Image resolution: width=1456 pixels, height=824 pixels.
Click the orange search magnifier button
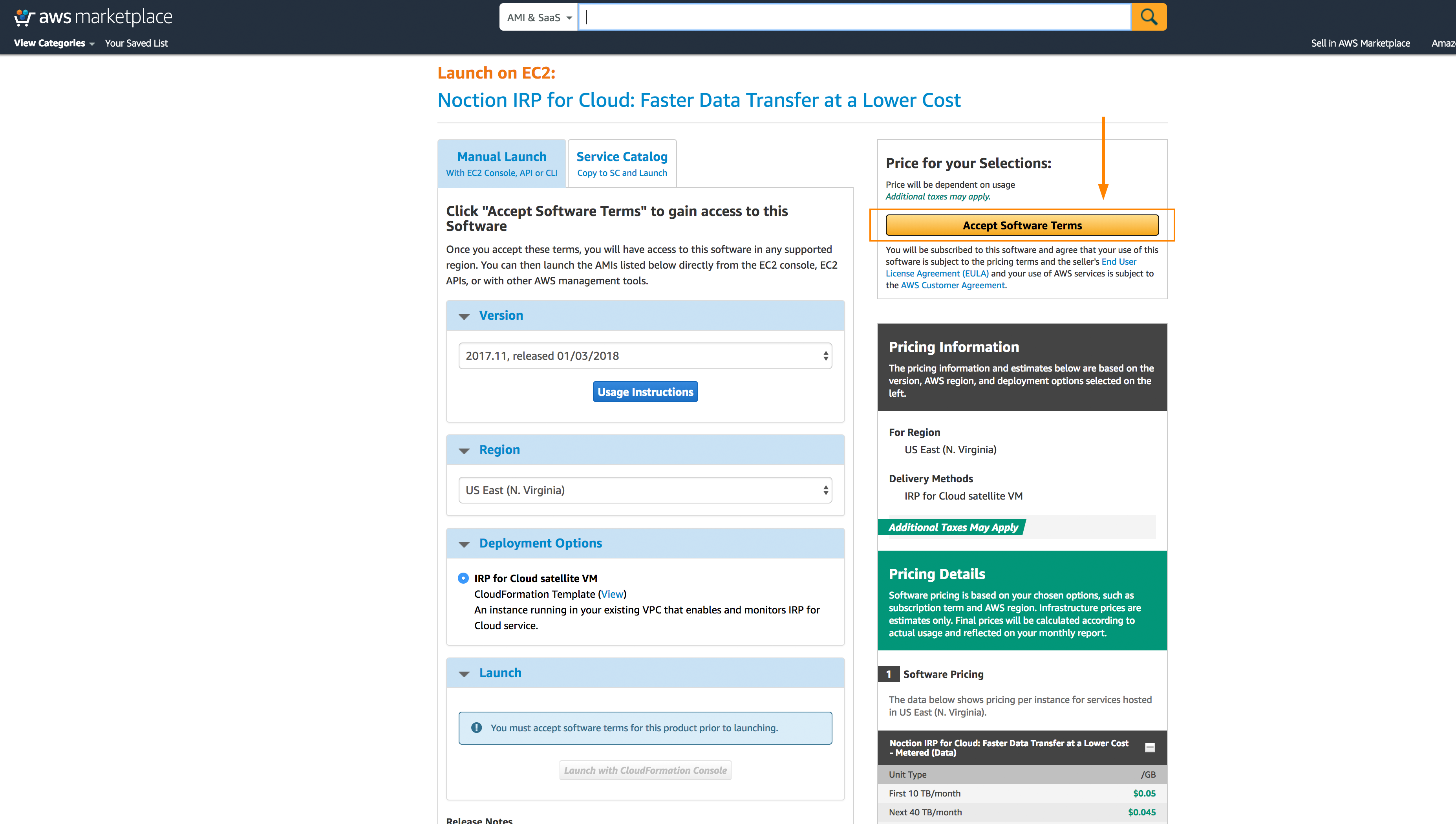pyautogui.click(x=1149, y=17)
